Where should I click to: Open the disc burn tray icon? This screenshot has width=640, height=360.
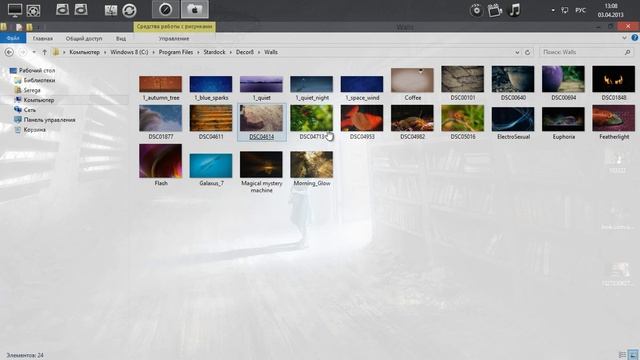pyautogui.click(x=476, y=10)
